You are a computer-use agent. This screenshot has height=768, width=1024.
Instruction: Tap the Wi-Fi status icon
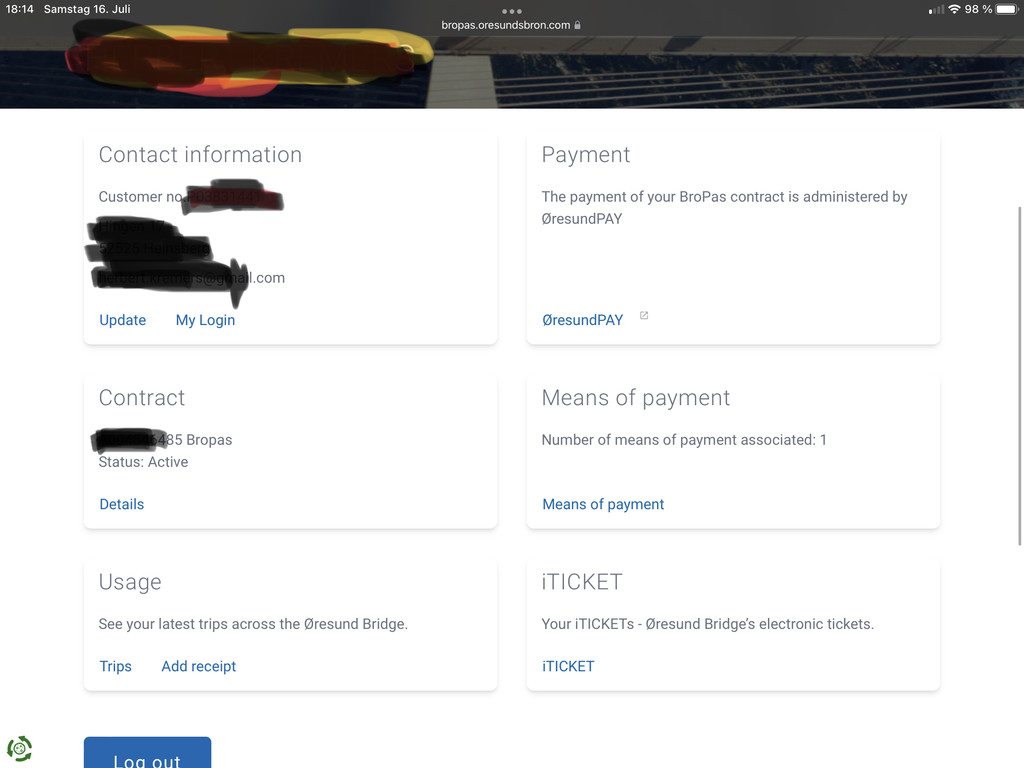pos(954,9)
